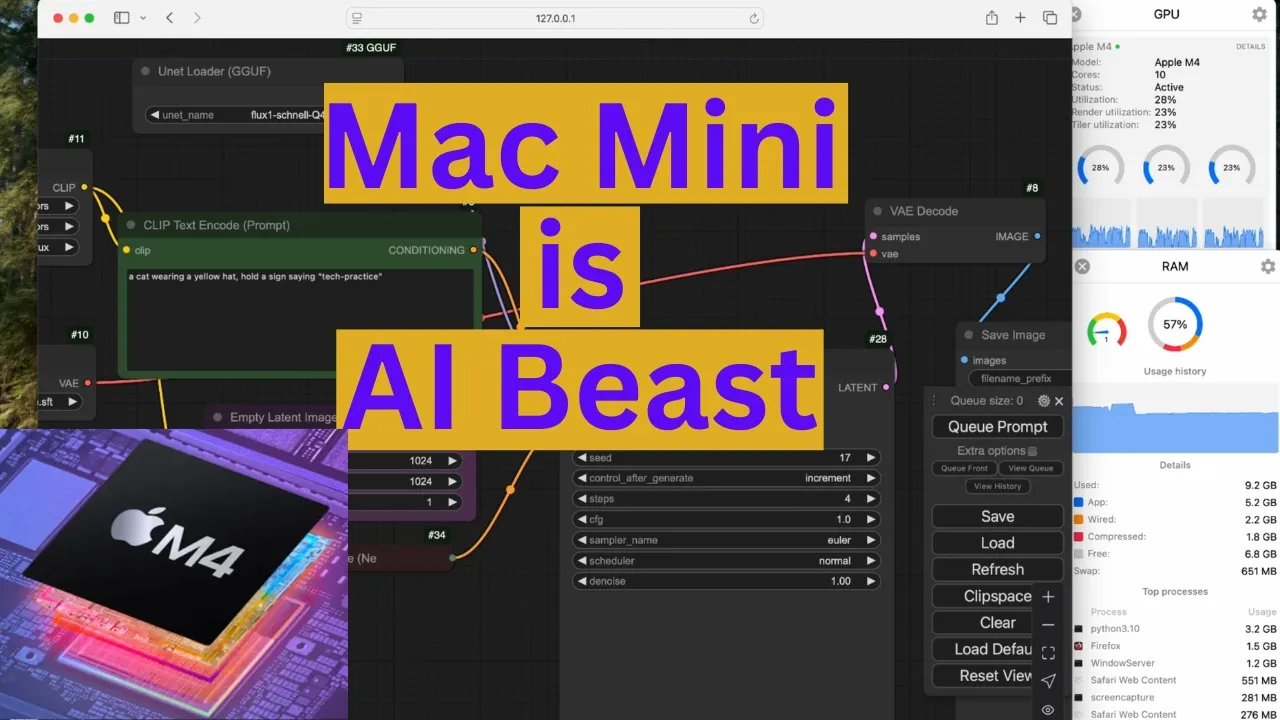This screenshot has height=720, width=1280.
Task: Open the sampler_name euler dropdown
Action: [x=726, y=540]
